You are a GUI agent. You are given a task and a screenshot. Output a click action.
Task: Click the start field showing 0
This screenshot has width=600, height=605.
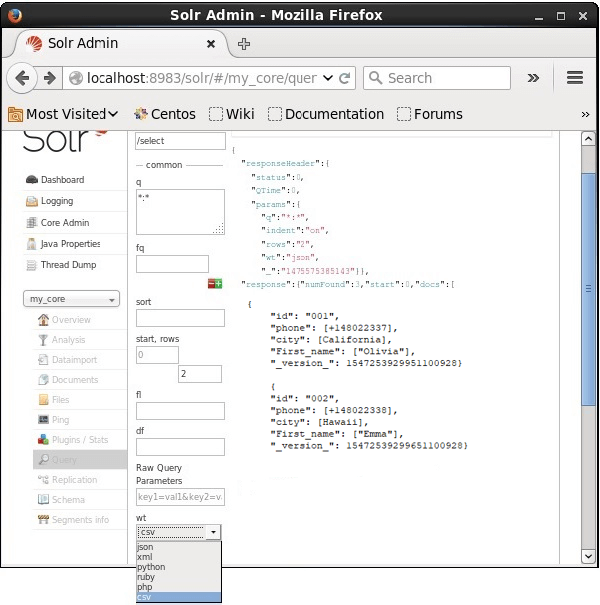[157, 355]
